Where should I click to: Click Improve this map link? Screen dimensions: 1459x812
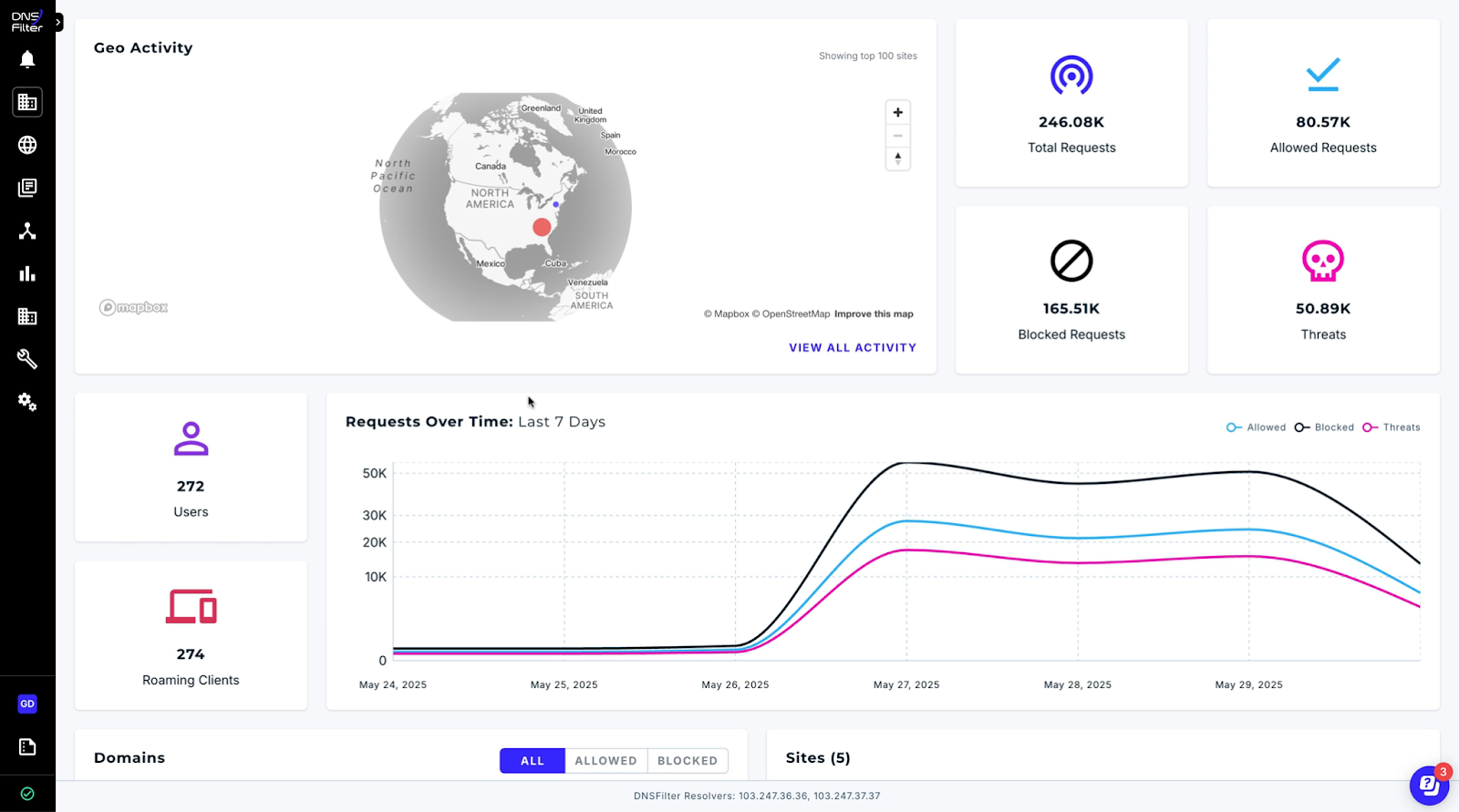tap(874, 313)
